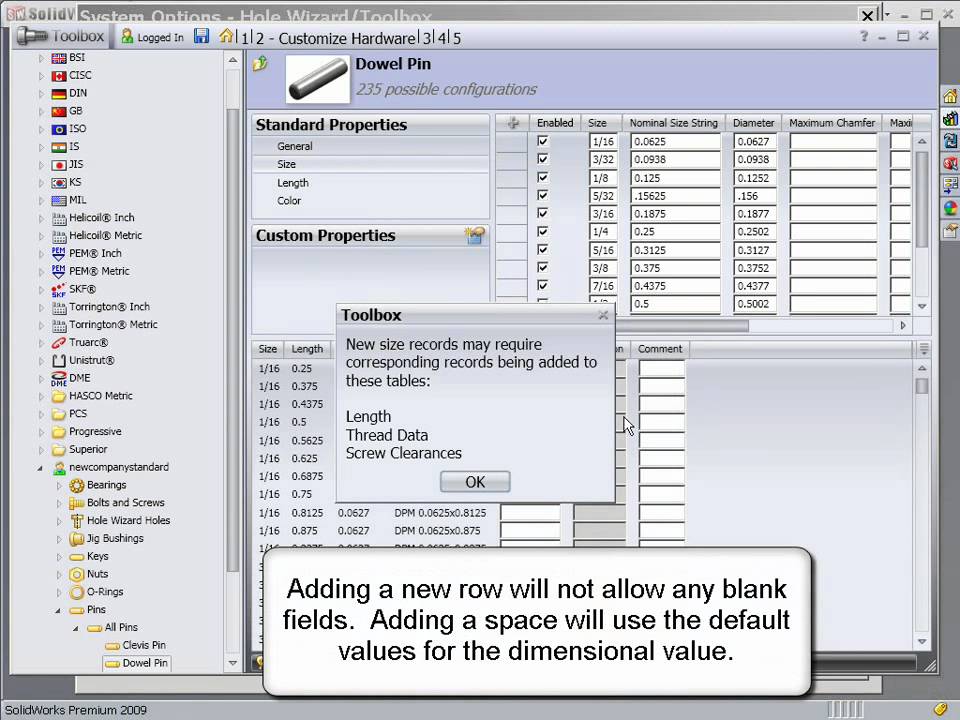Click the Truarc icon in tree

pyautogui.click(x=59, y=343)
